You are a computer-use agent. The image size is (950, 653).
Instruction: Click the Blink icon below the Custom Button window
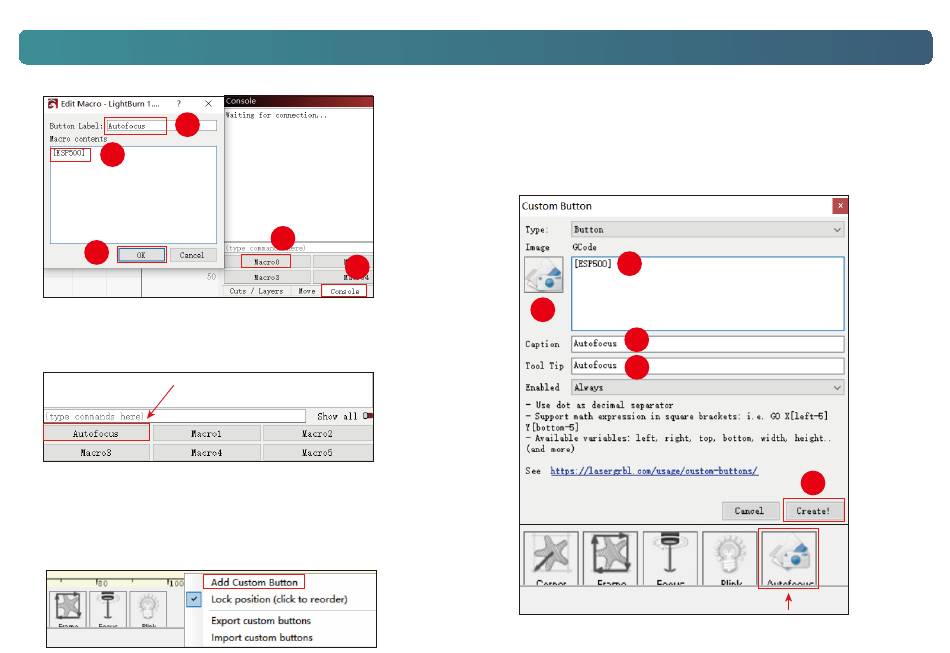pos(729,559)
